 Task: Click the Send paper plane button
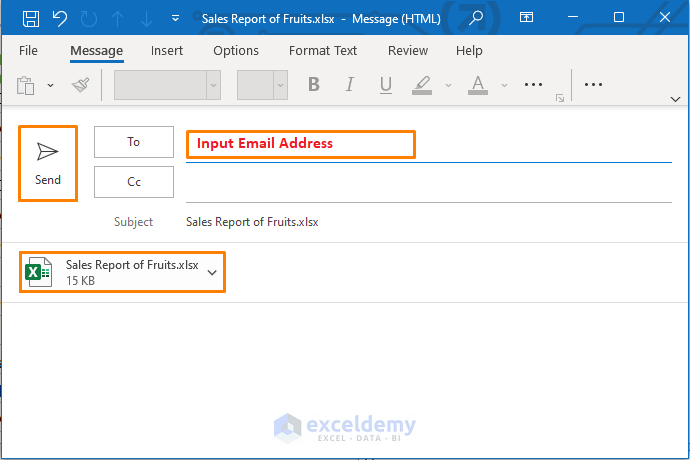(48, 162)
